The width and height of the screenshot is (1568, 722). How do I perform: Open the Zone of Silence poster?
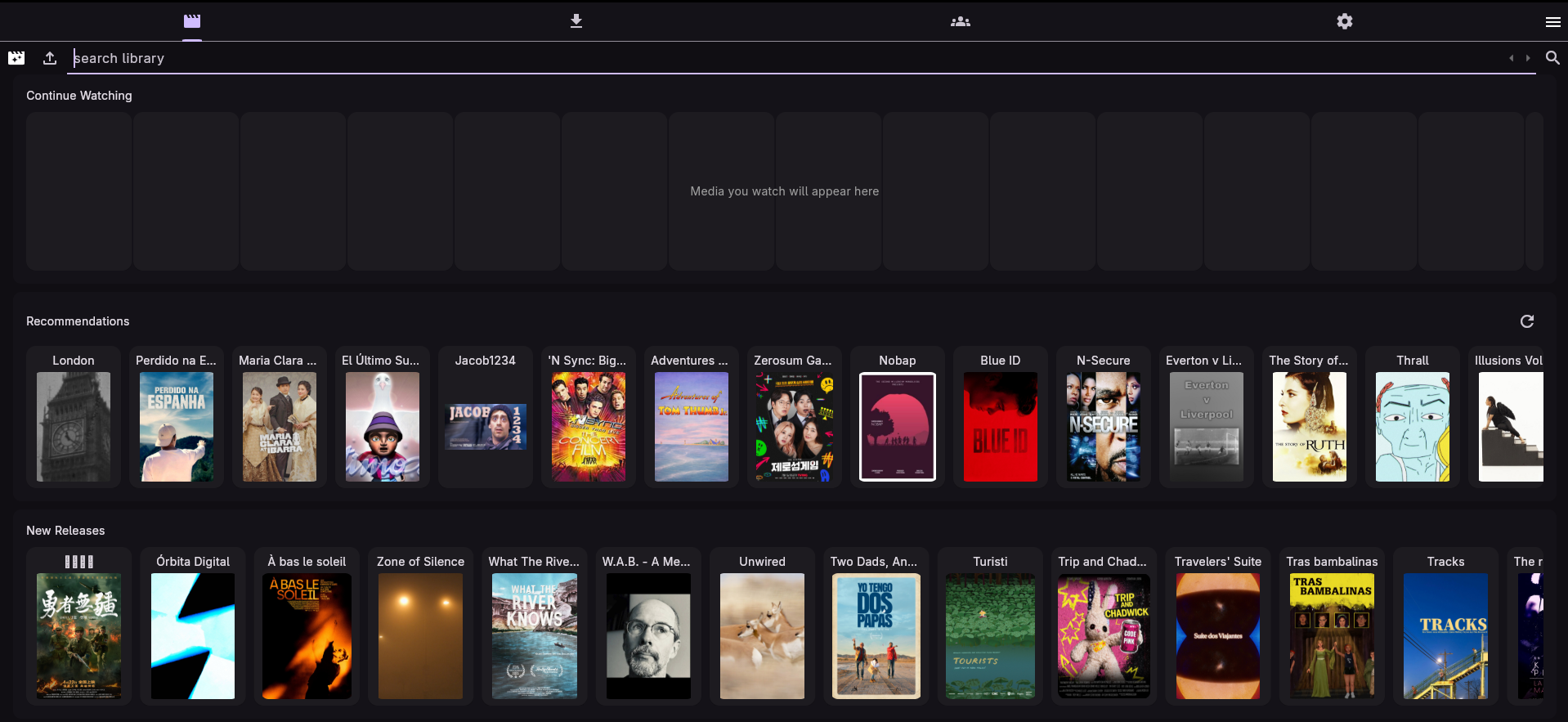point(420,636)
